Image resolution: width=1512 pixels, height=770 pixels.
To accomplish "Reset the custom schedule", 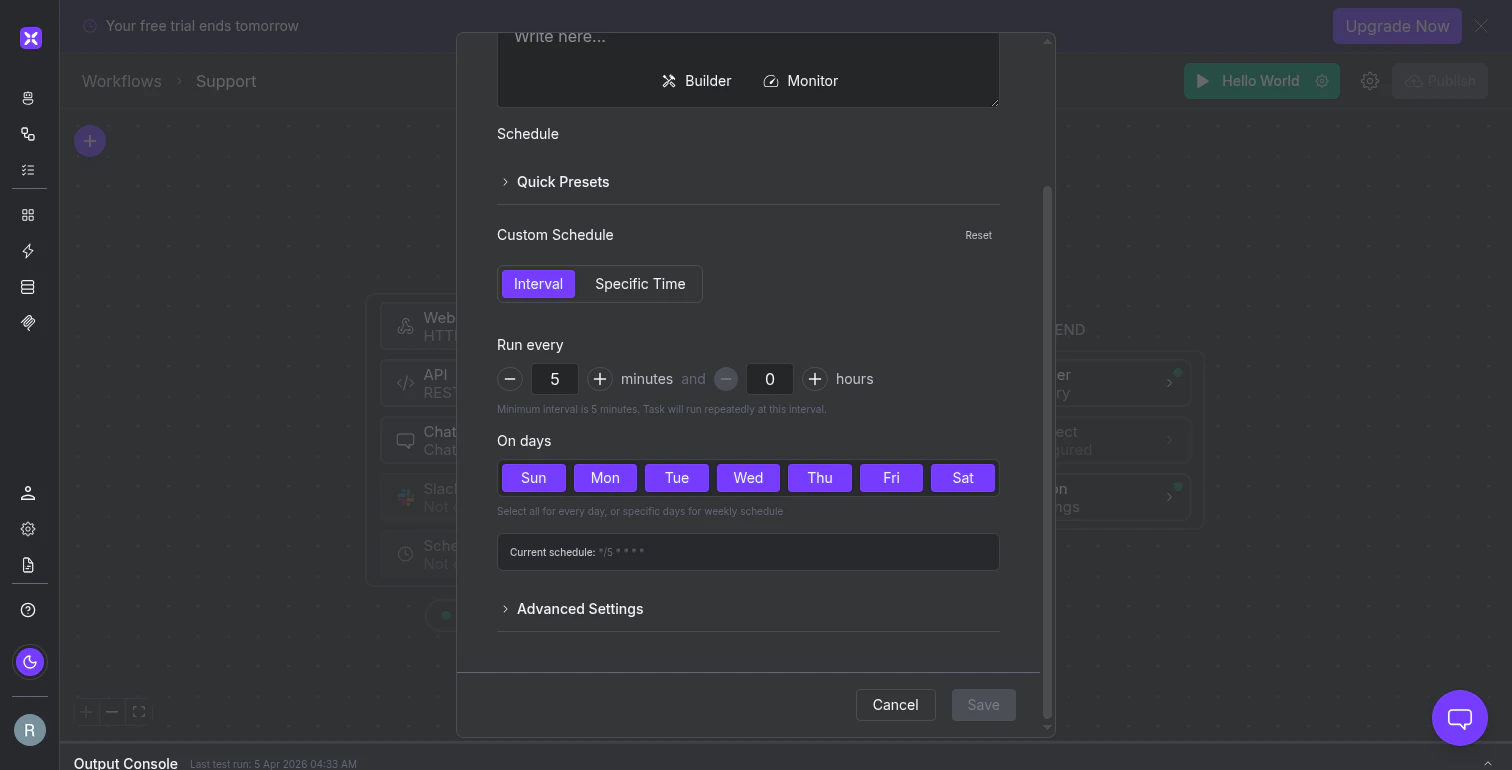I will pyautogui.click(x=978, y=235).
